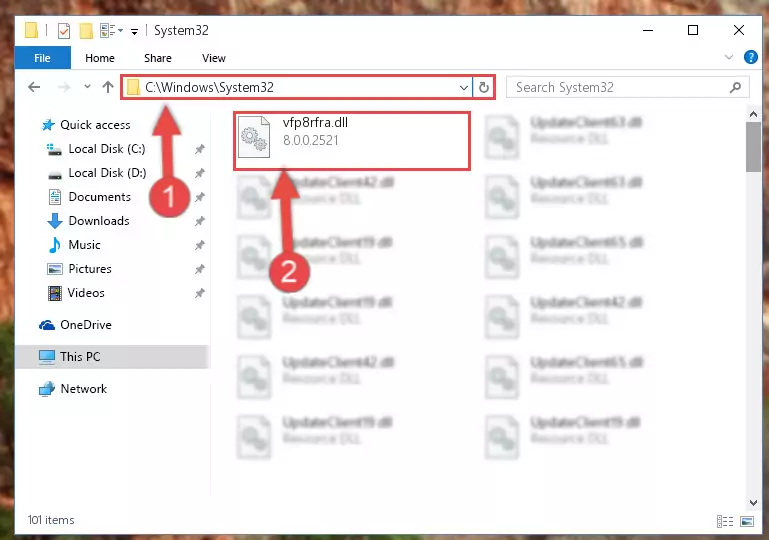This screenshot has width=769, height=540.
Task: Switch to the Home ribbon tab
Action: click(x=100, y=58)
